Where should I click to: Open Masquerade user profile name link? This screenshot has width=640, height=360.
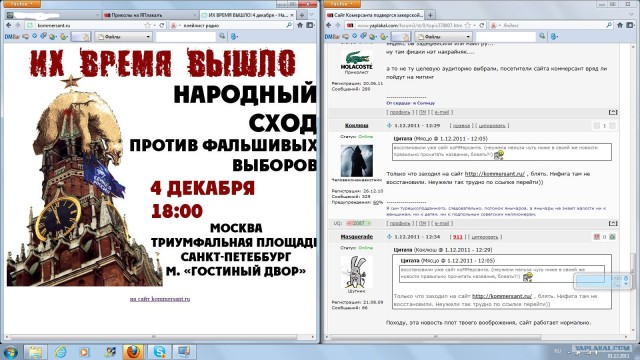tap(357, 237)
